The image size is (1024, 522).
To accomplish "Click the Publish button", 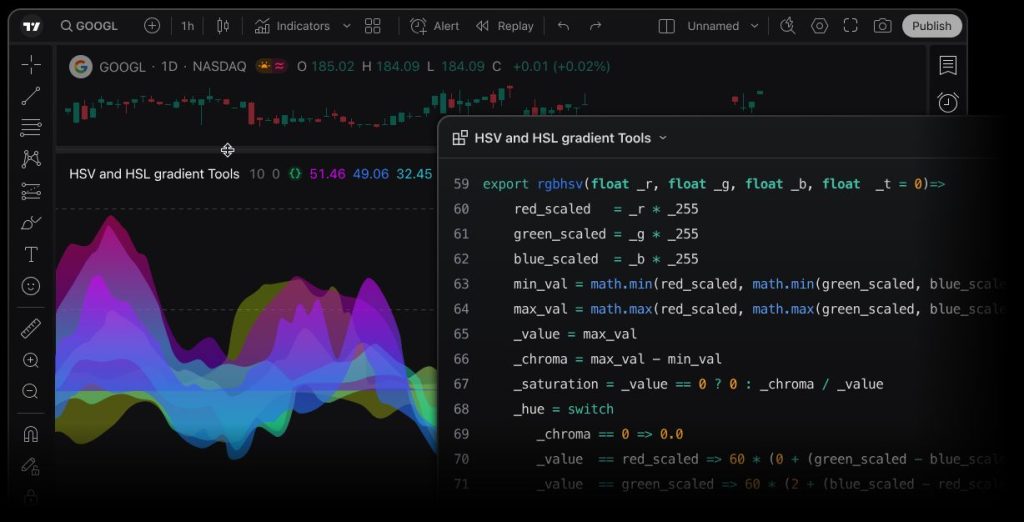I will (x=931, y=26).
